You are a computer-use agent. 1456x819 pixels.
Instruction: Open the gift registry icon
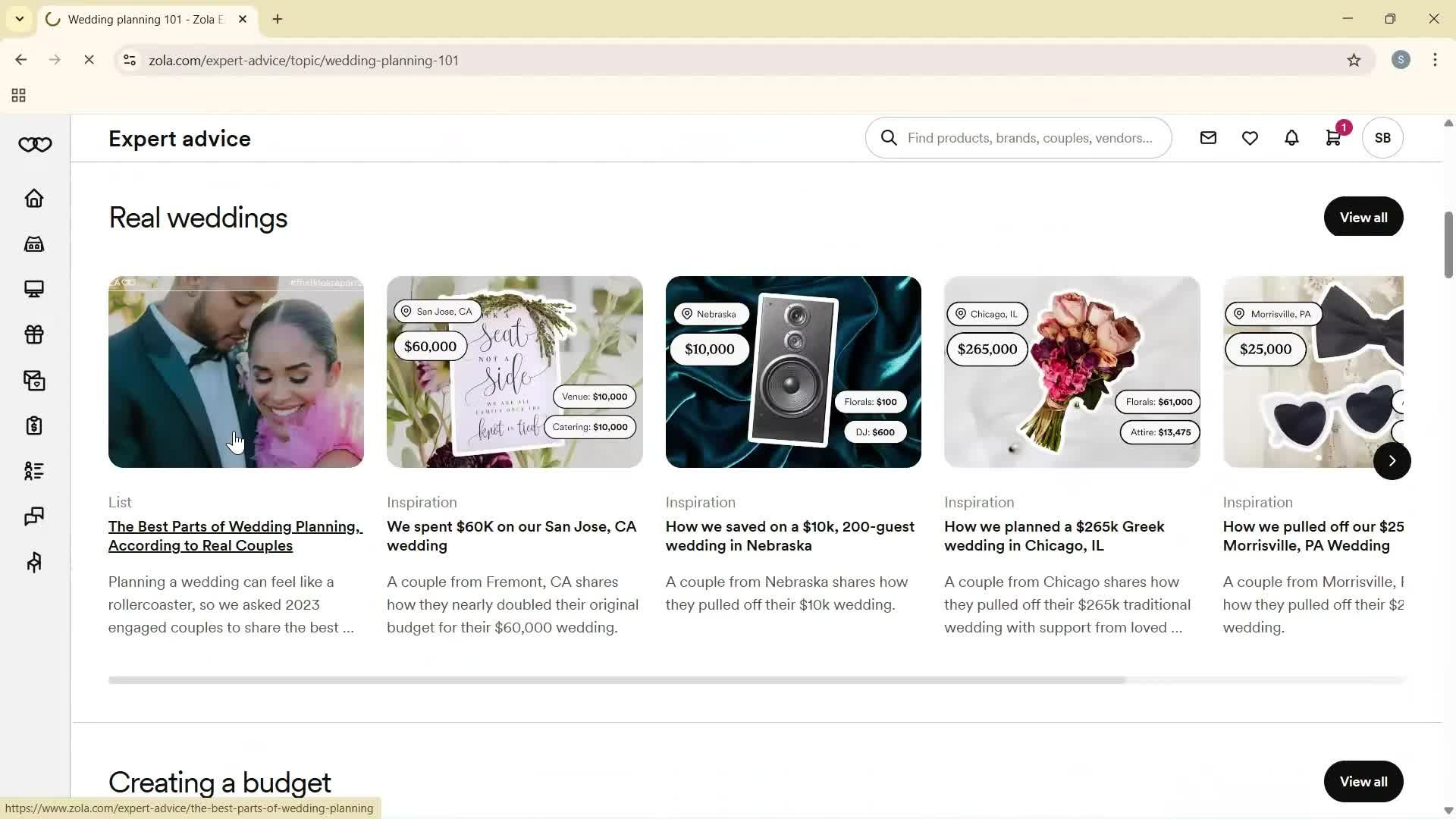[x=34, y=334]
